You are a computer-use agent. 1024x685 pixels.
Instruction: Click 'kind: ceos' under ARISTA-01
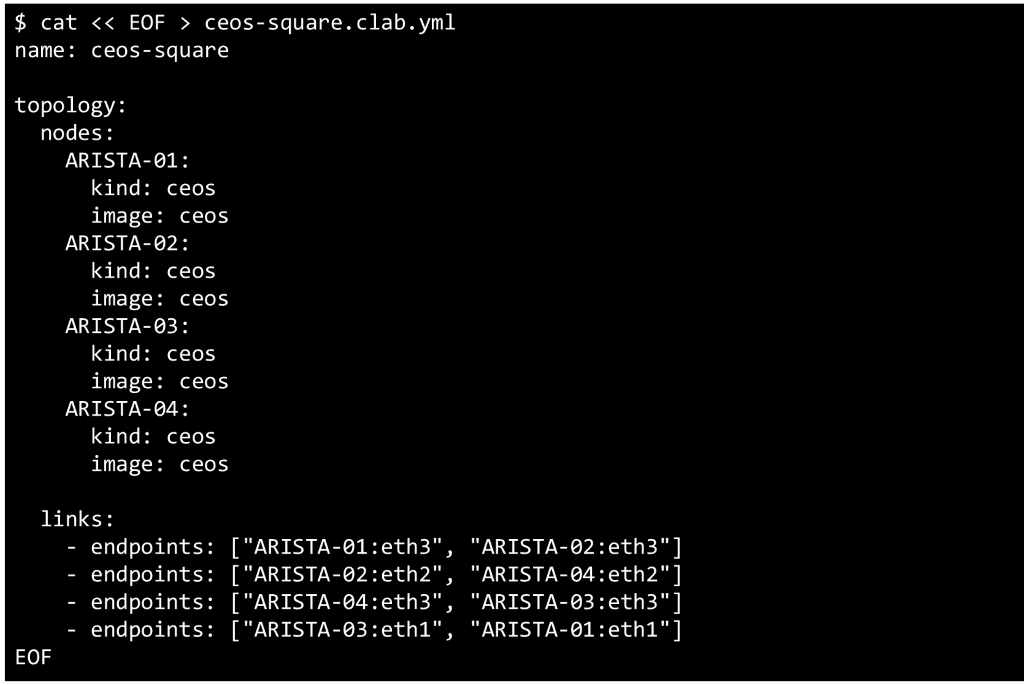(153, 188)
